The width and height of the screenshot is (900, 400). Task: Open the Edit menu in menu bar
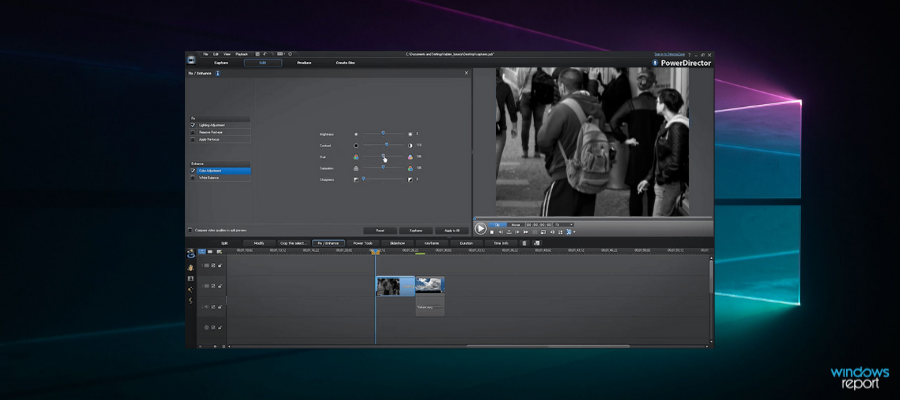tap(216, 54)
